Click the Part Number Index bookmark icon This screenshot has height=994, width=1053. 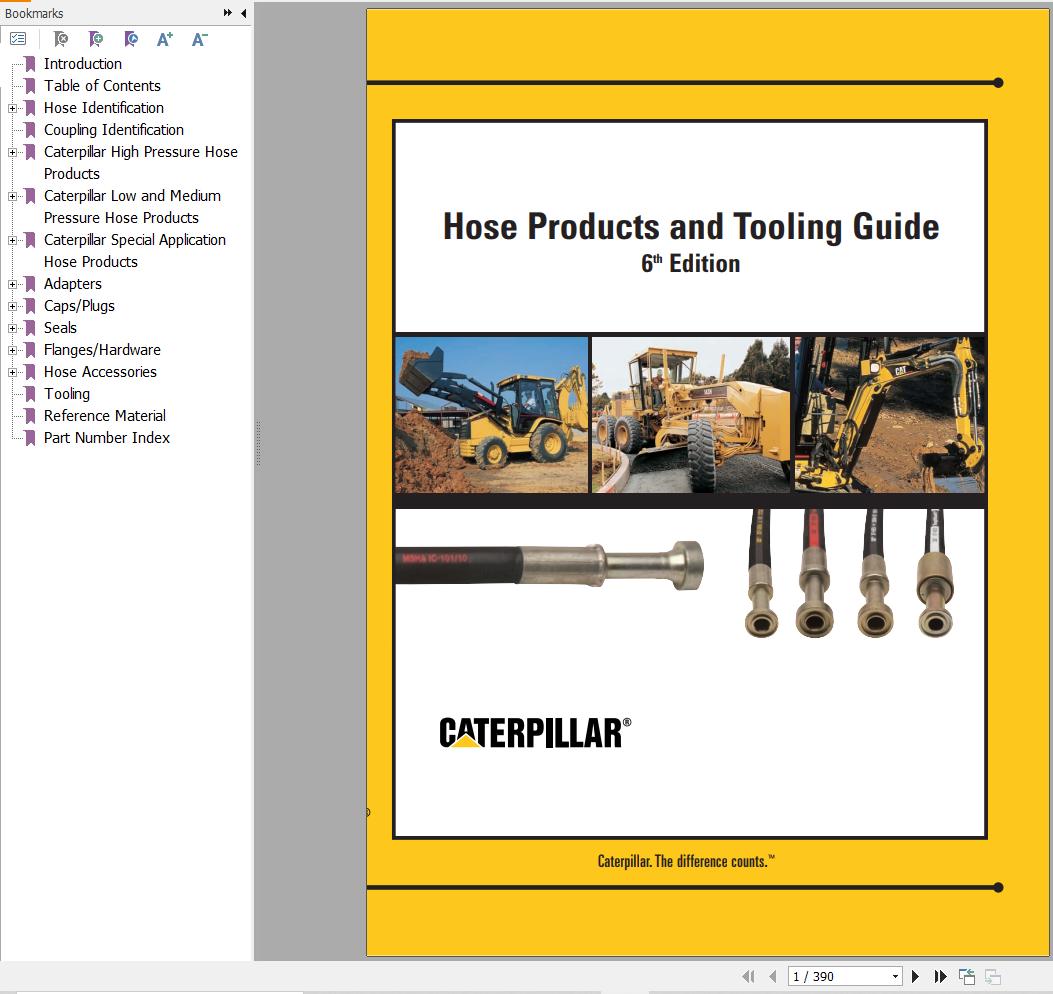tap(30, 438)
